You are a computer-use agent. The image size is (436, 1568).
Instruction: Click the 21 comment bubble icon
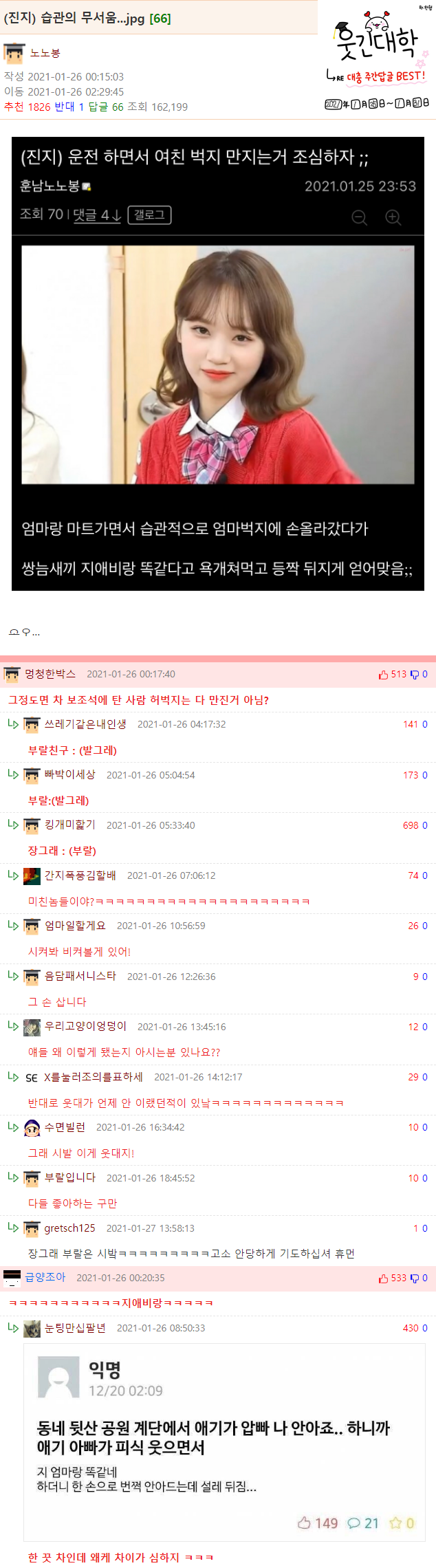click(353, 1523)
